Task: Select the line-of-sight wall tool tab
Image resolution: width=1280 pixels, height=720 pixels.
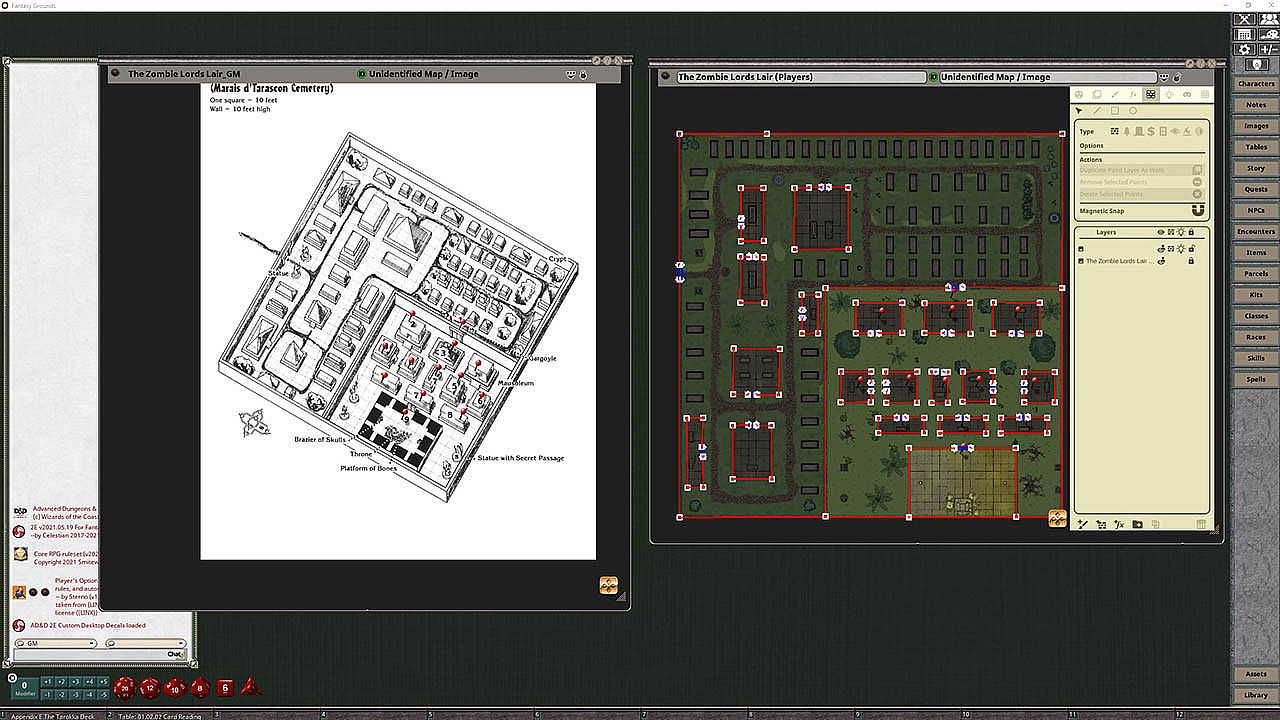Action: tap(1151, 95)
